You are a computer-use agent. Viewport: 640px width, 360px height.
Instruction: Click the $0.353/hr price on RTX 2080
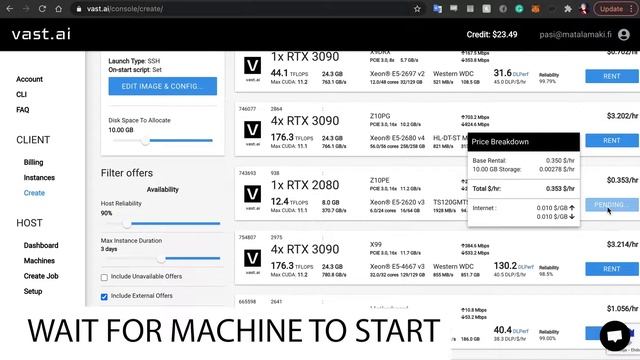tap(622, 180)
